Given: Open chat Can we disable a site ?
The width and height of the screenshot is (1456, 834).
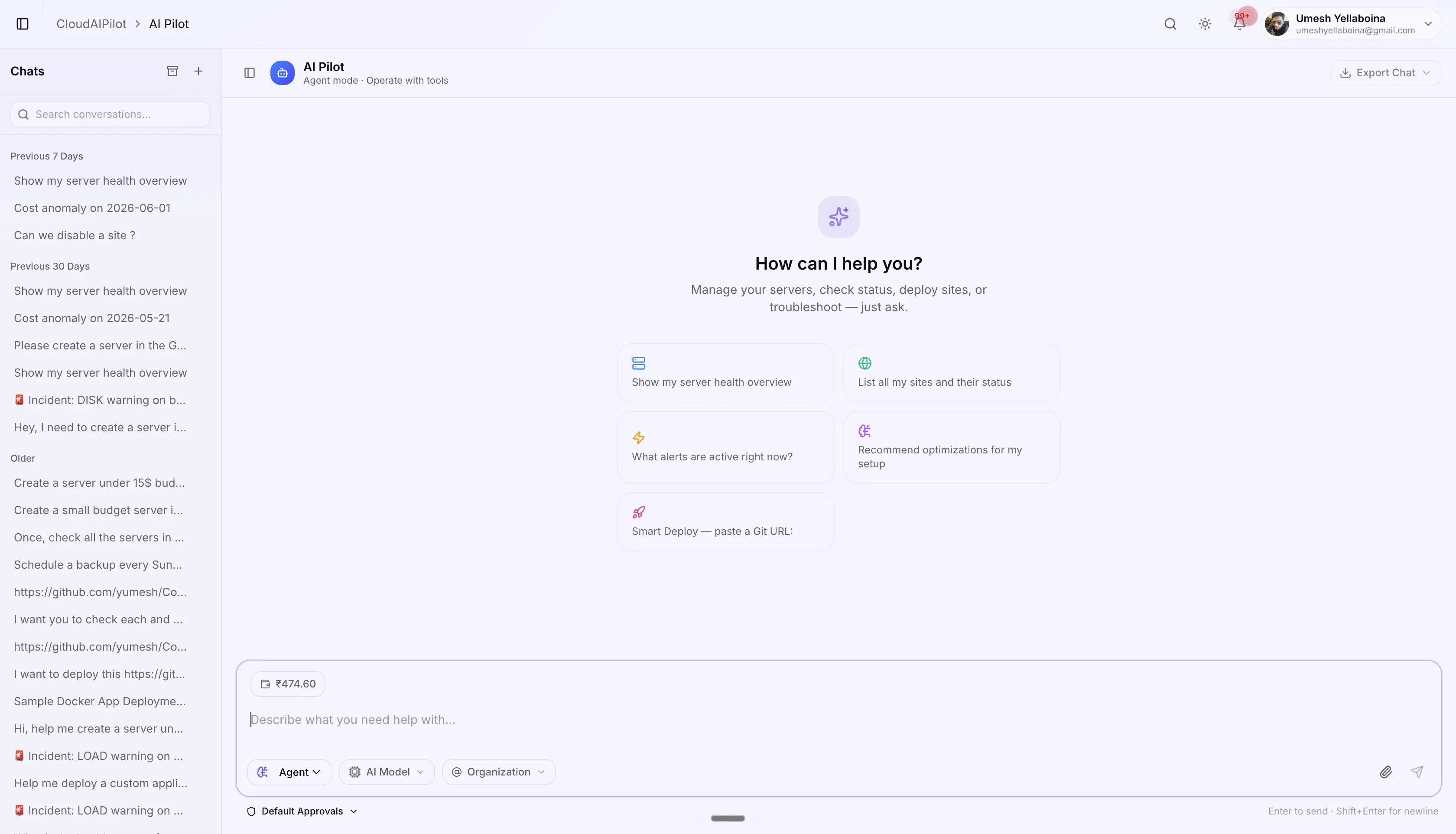Looking at the screenshot, I should [x=110, y=235].
